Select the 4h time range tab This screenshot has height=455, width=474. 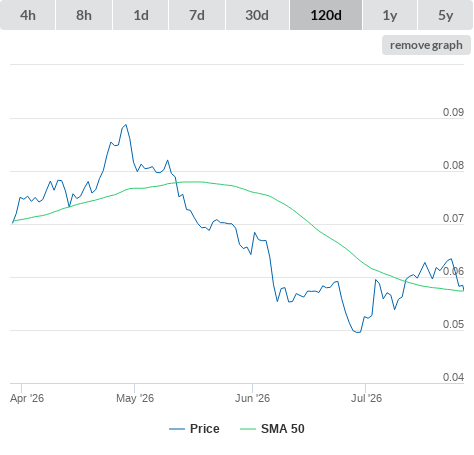28,15
